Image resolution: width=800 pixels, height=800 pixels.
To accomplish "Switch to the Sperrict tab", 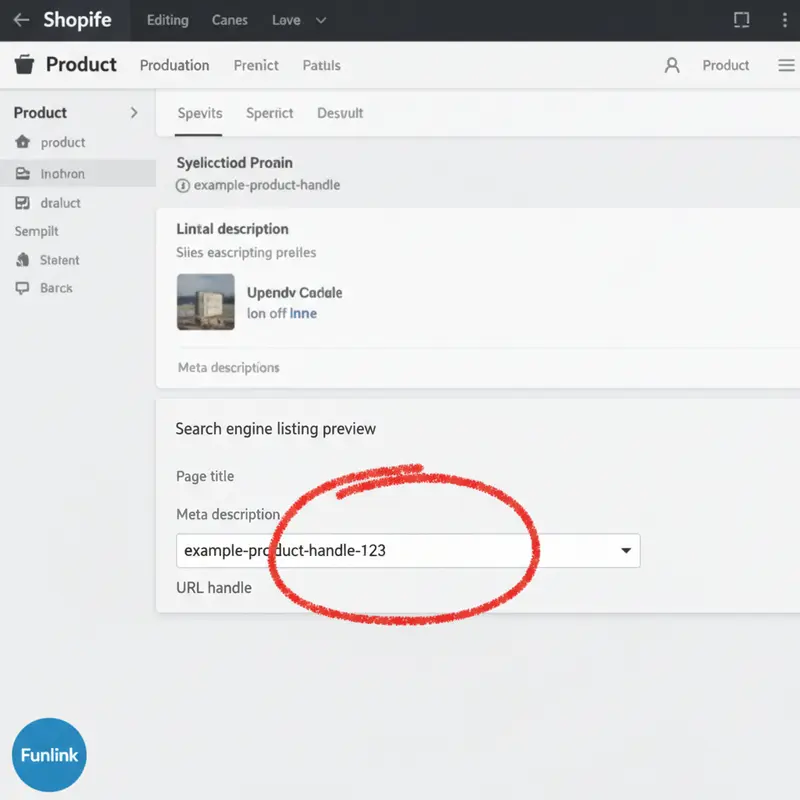I will (x=270, y=113).
